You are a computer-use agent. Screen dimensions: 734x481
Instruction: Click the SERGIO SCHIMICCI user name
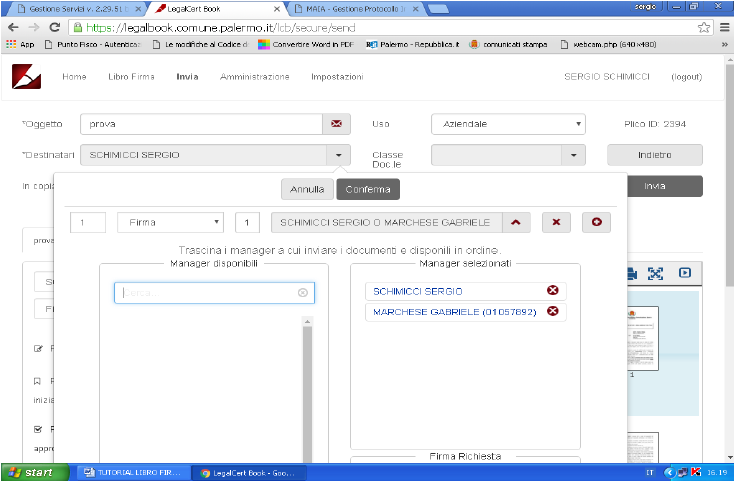click(607, 77)
